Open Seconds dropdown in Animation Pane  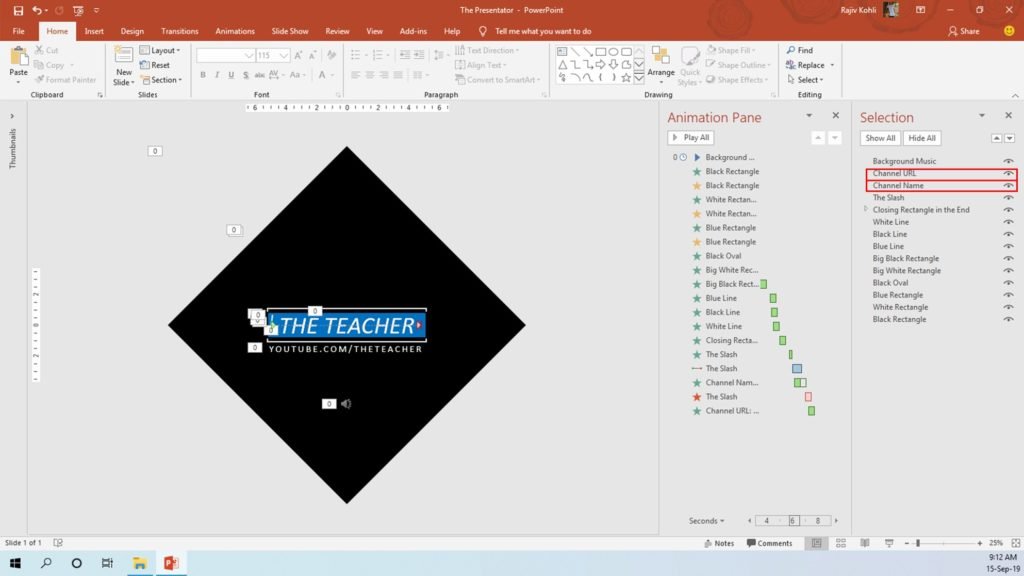(706, 520)
